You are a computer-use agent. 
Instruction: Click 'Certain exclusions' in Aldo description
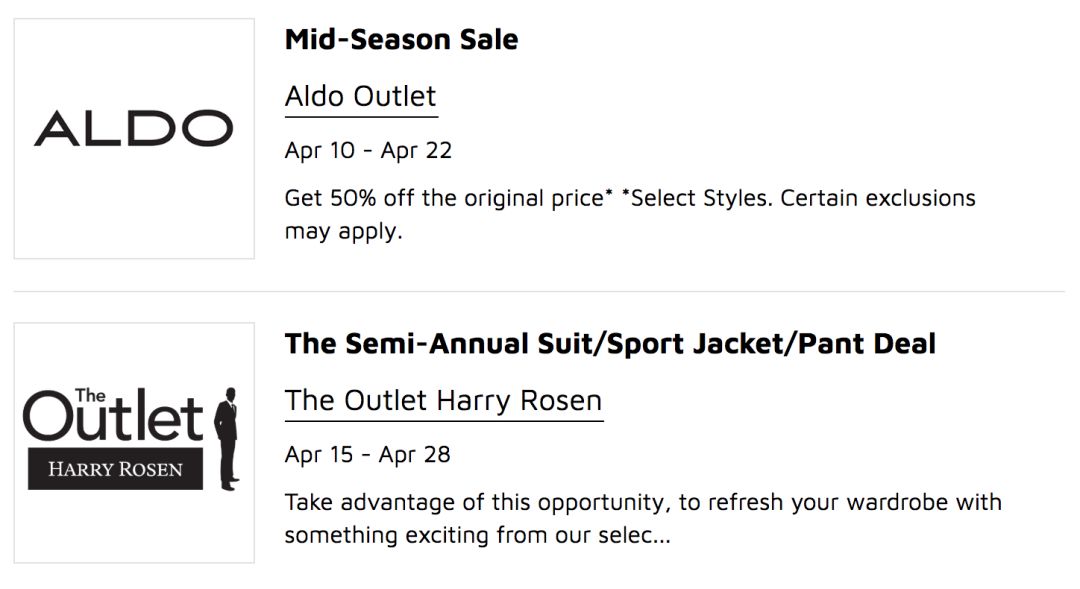click(878, 198)
